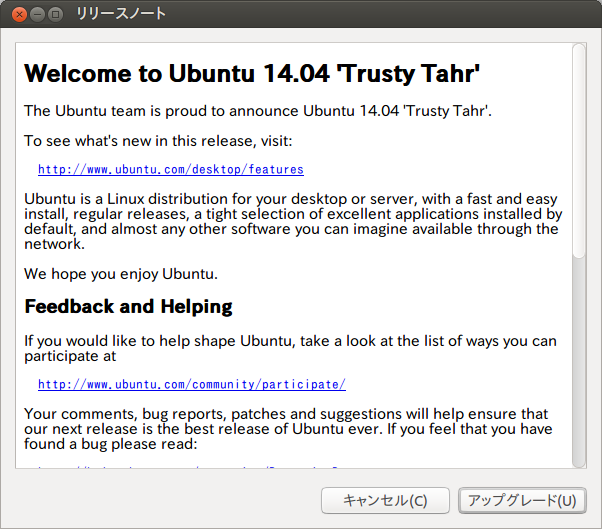This screenshot has width=602, height=529.
Task: Click the 'If you would like to help' paragraph
Action: tap(290, 349)
